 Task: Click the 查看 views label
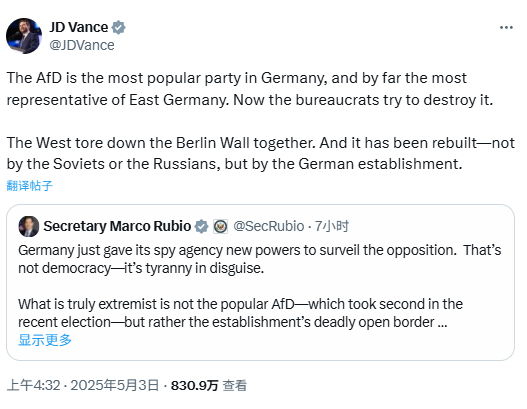click(235, 385)
